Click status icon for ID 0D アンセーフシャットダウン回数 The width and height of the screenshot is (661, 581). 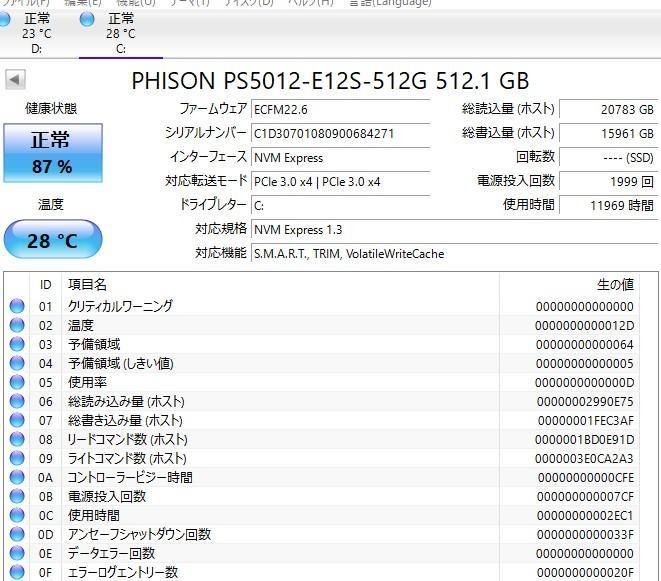(x=17, y=534)
